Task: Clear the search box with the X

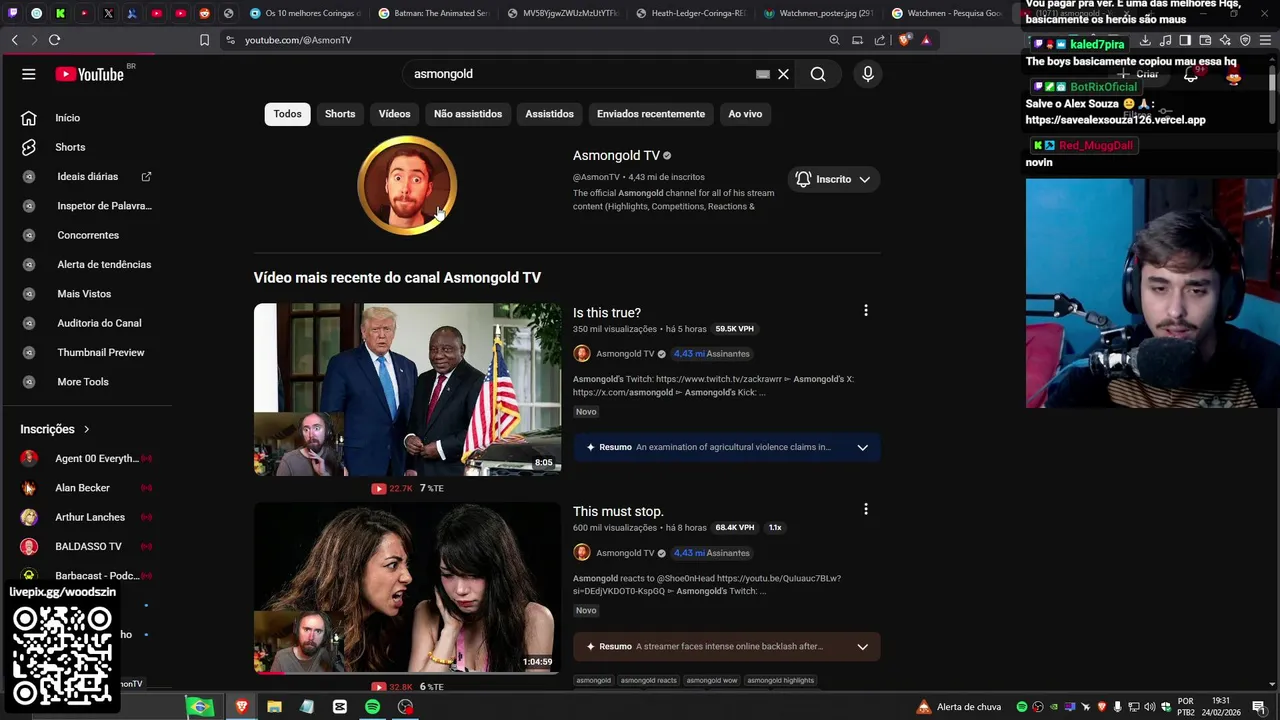Action: click(783, 74)
